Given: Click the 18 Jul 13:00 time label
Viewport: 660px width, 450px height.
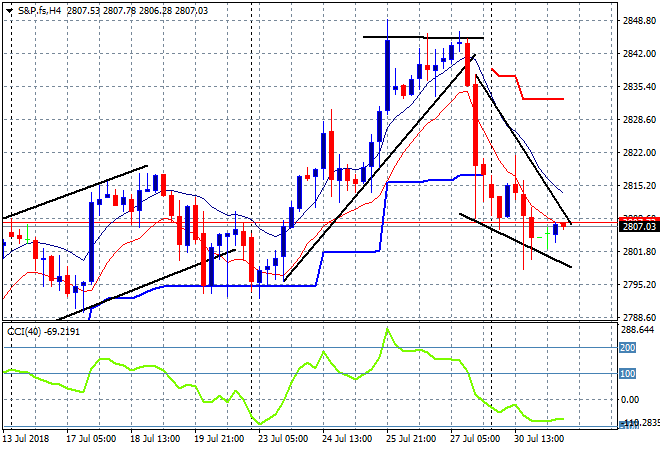Looking at the screenshot, I should pos(155,439).
